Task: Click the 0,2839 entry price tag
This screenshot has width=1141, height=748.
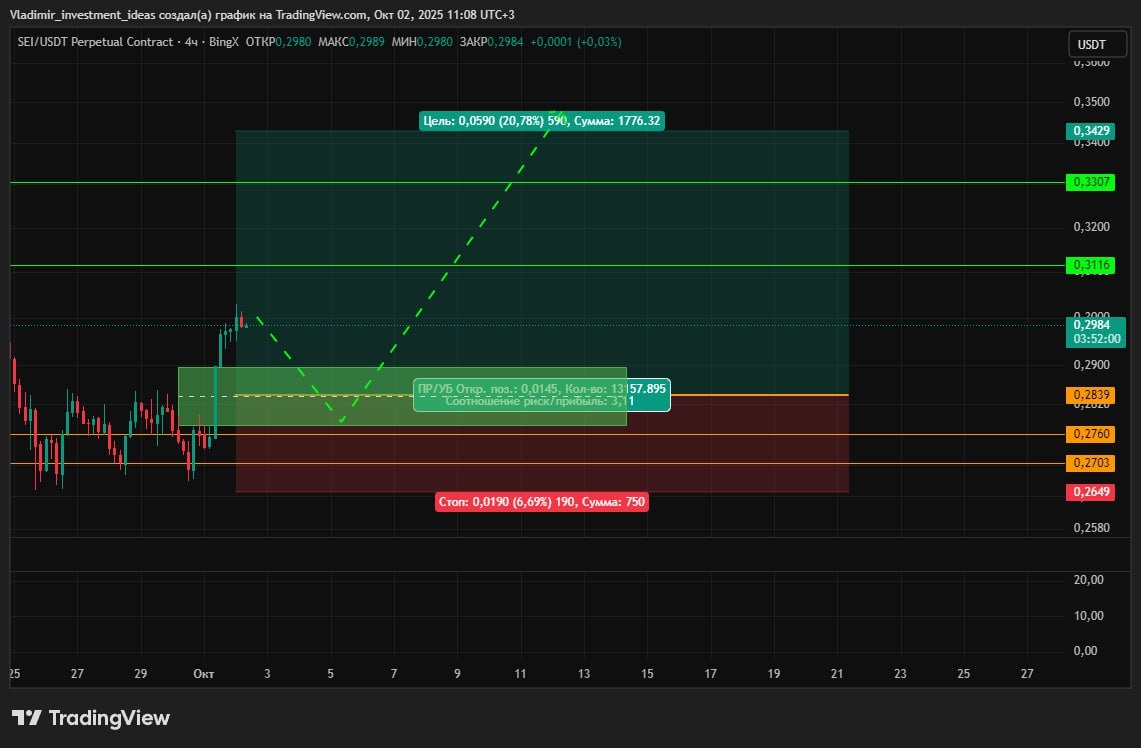Action: [x=1091, y=395]
